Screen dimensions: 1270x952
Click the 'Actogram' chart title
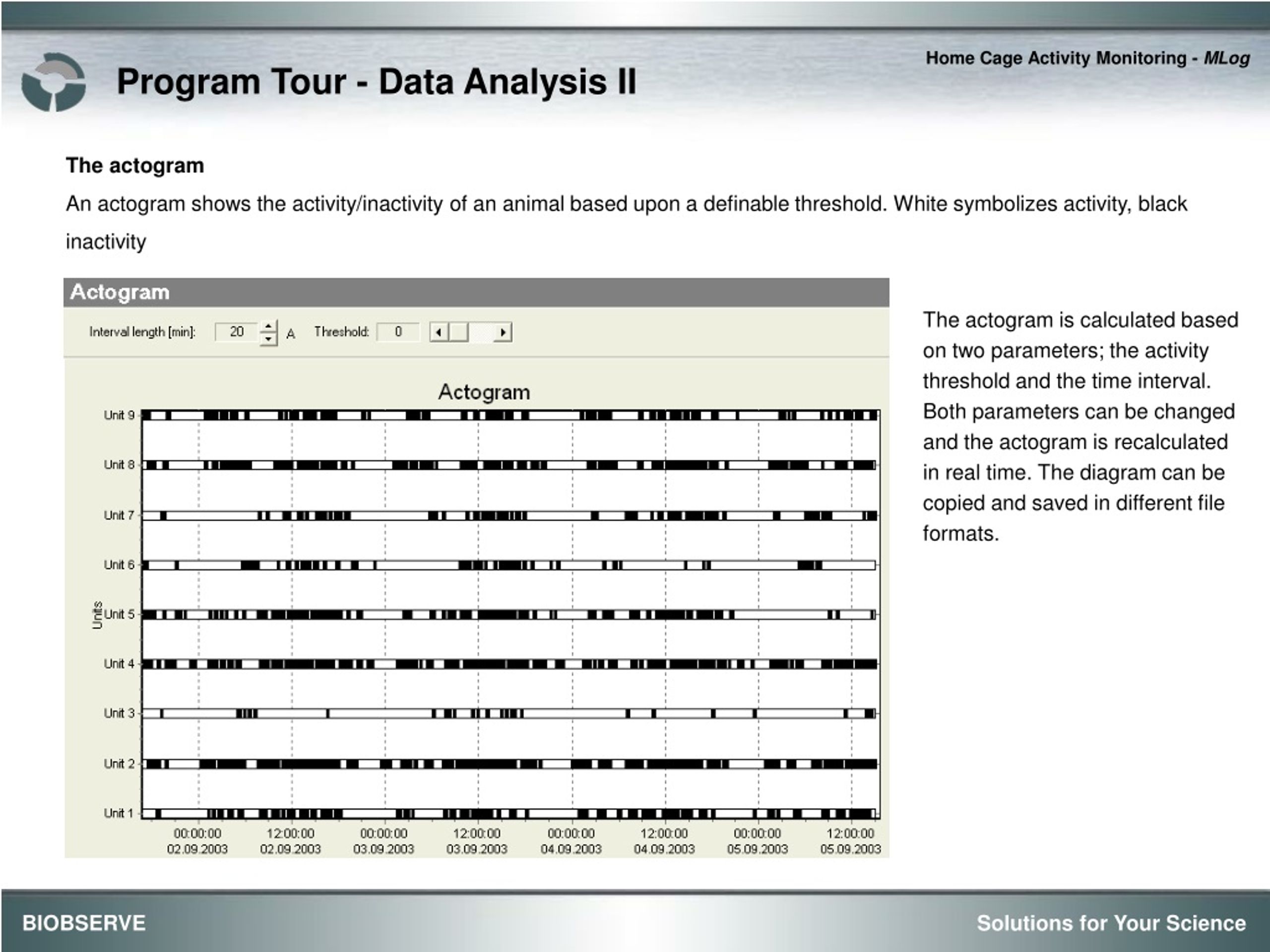coord(484,392)
